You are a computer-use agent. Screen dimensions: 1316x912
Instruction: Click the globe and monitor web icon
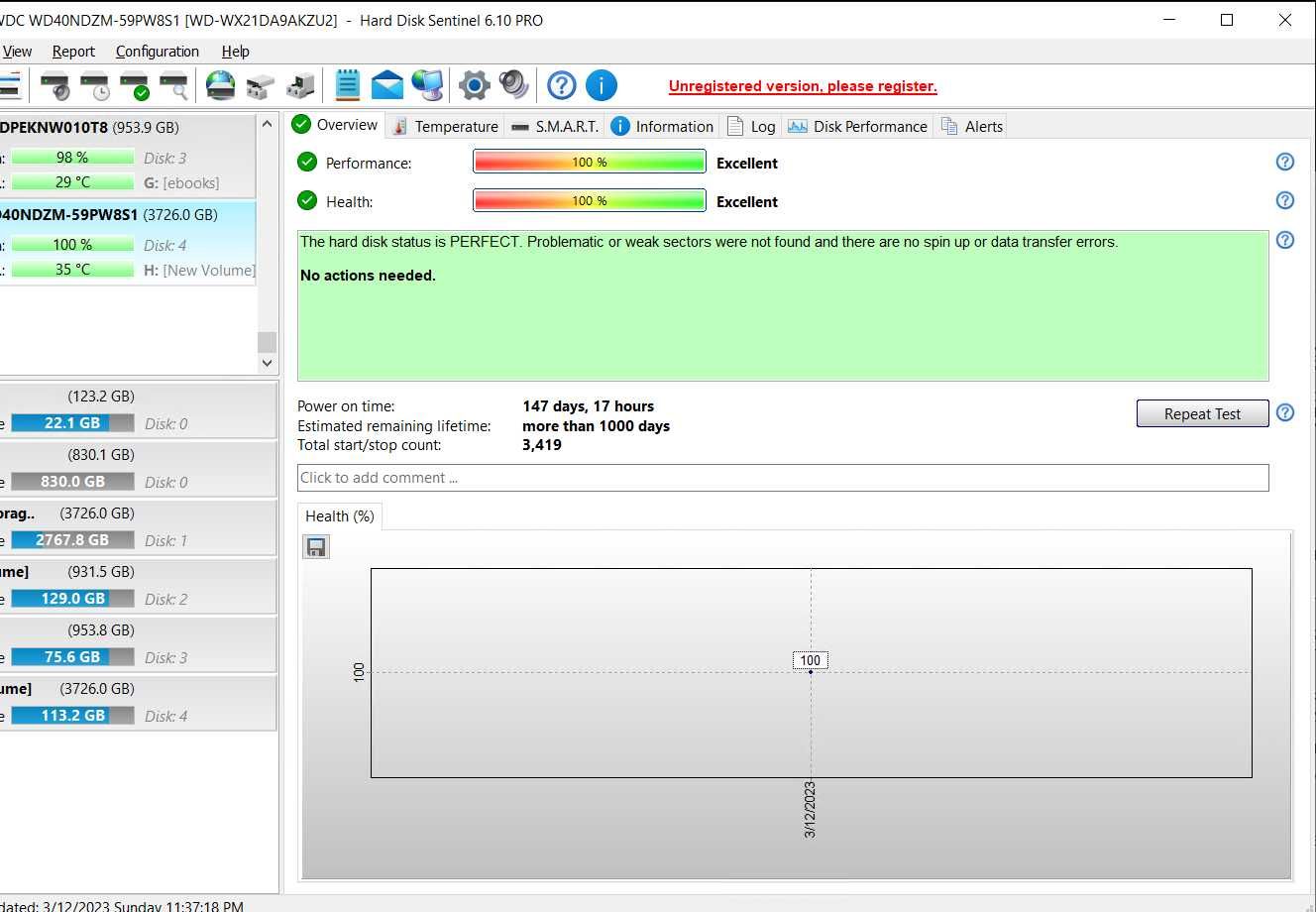click(427, 85)
